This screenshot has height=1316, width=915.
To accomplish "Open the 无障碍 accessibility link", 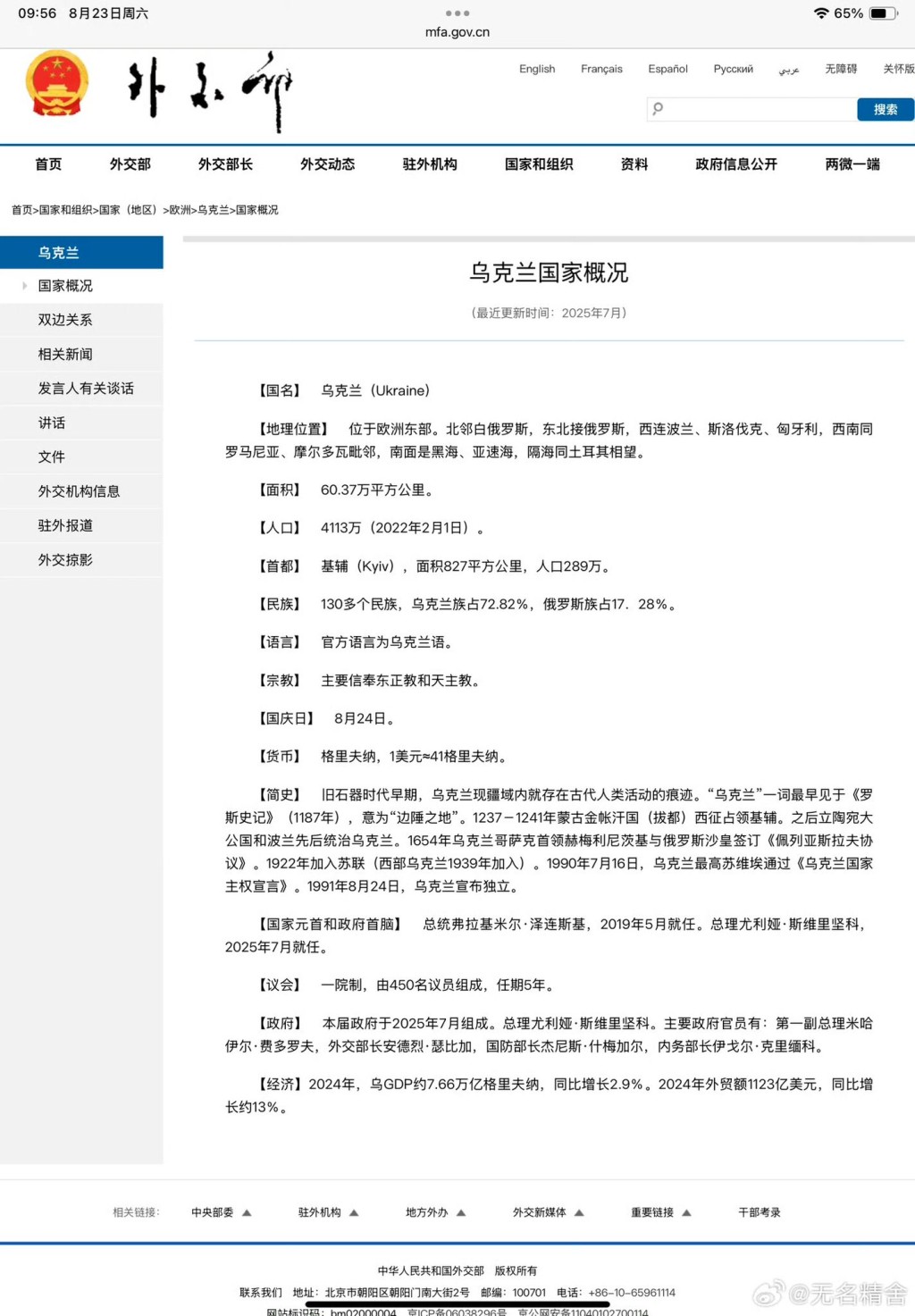I will click(x=840, y=69).
